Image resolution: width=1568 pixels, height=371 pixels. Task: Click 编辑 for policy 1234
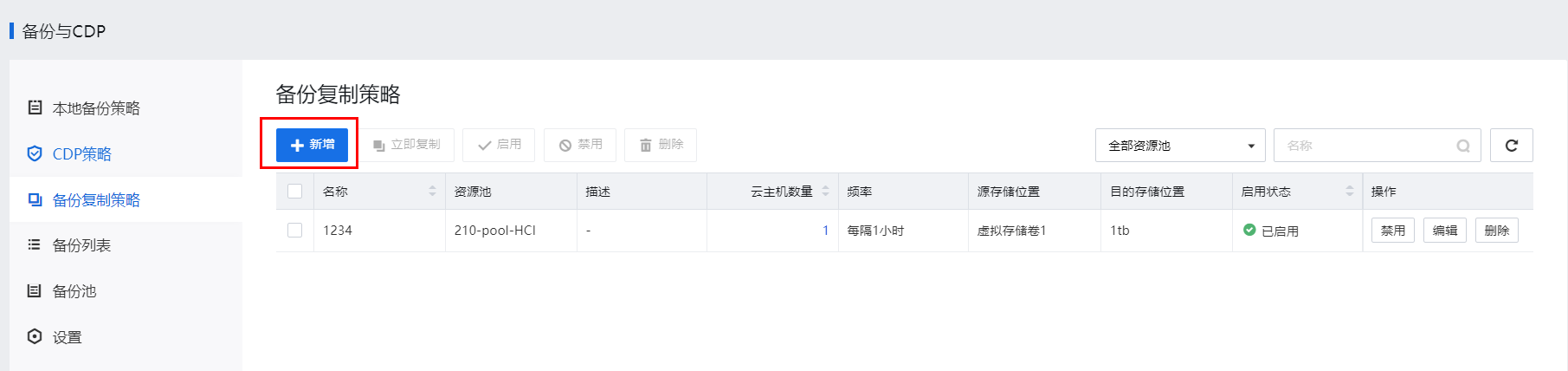(x=1445, y=231)
